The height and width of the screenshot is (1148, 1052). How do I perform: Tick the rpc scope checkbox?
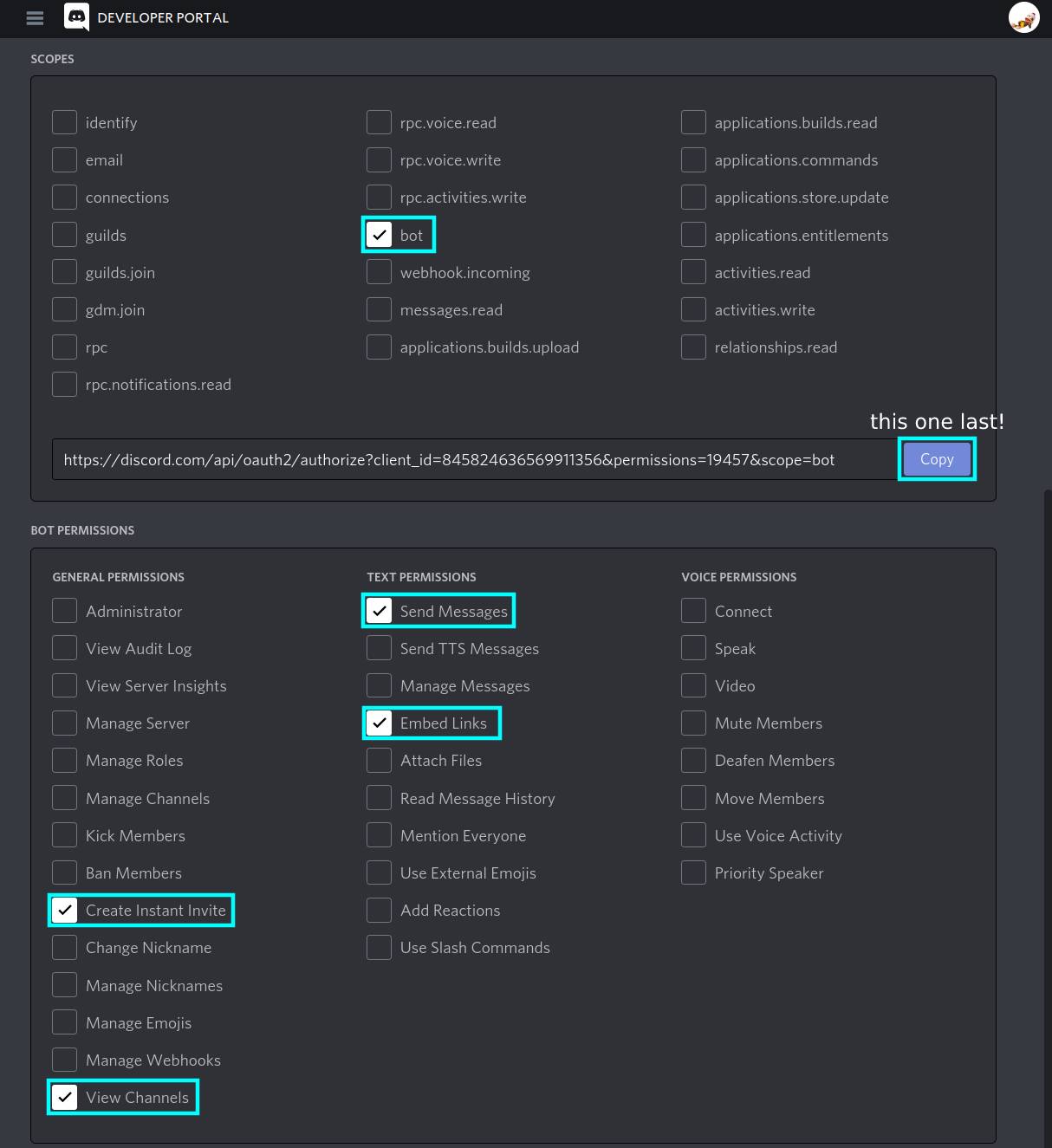(x=64, y=347)
